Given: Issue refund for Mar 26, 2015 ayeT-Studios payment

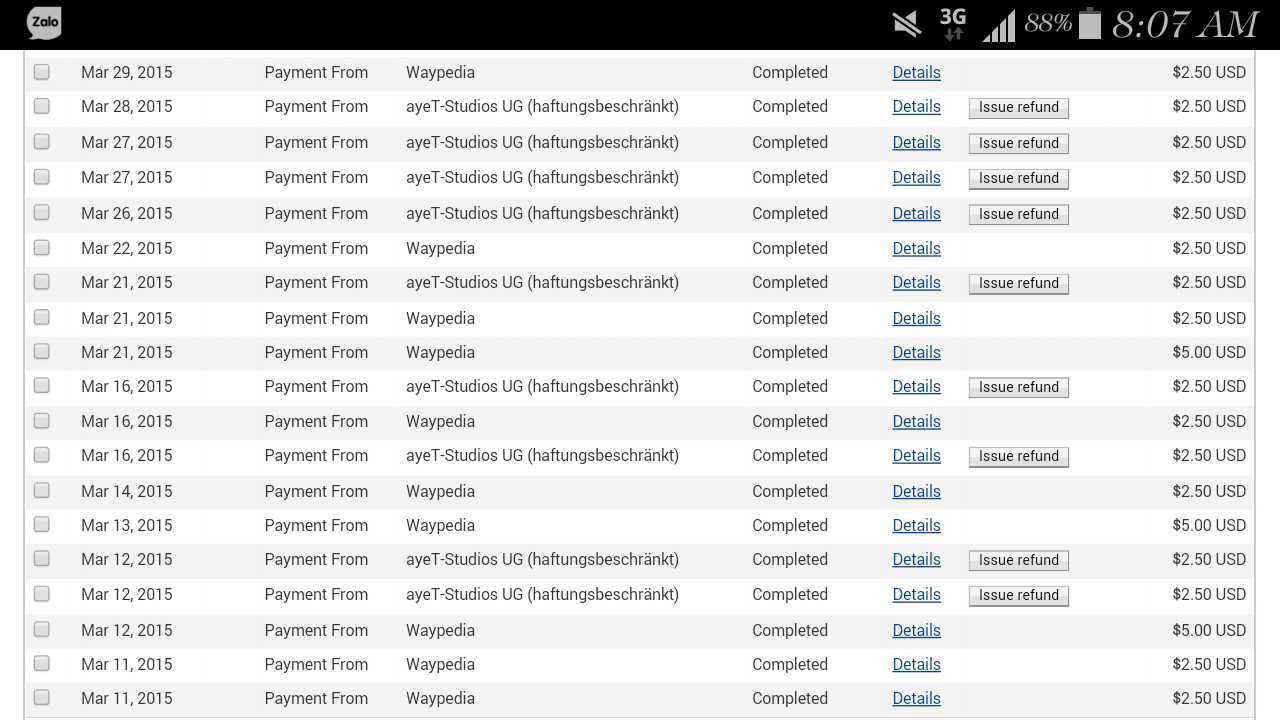Looking at the screenshot, I should click(1018, 214).
